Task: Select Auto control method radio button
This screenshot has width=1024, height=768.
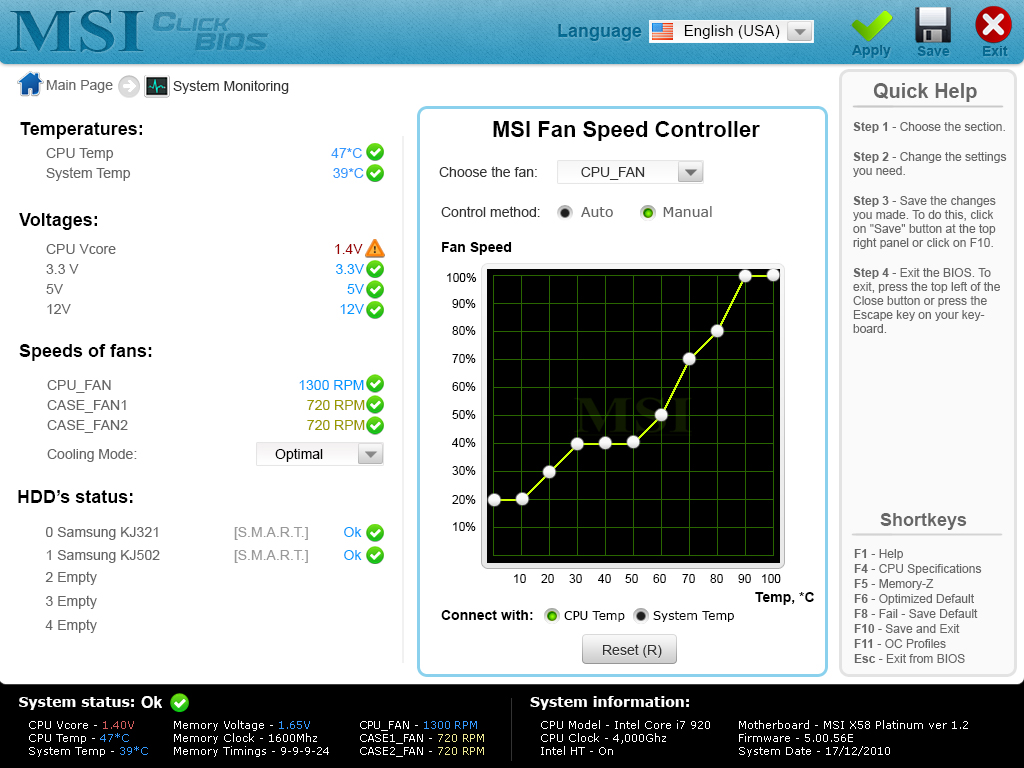Action: (565, 212)
